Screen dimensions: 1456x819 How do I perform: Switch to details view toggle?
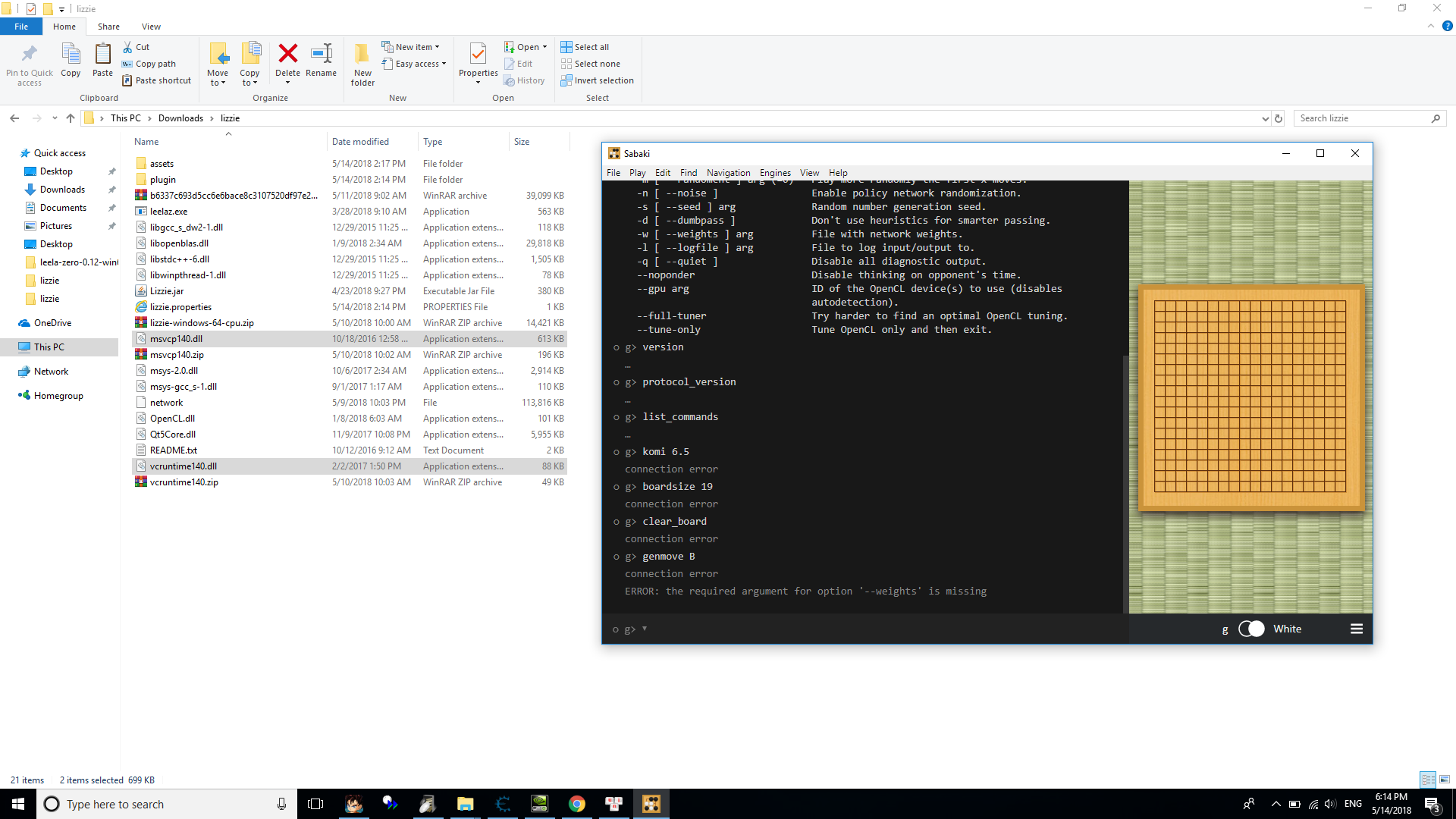(1429, 780)
